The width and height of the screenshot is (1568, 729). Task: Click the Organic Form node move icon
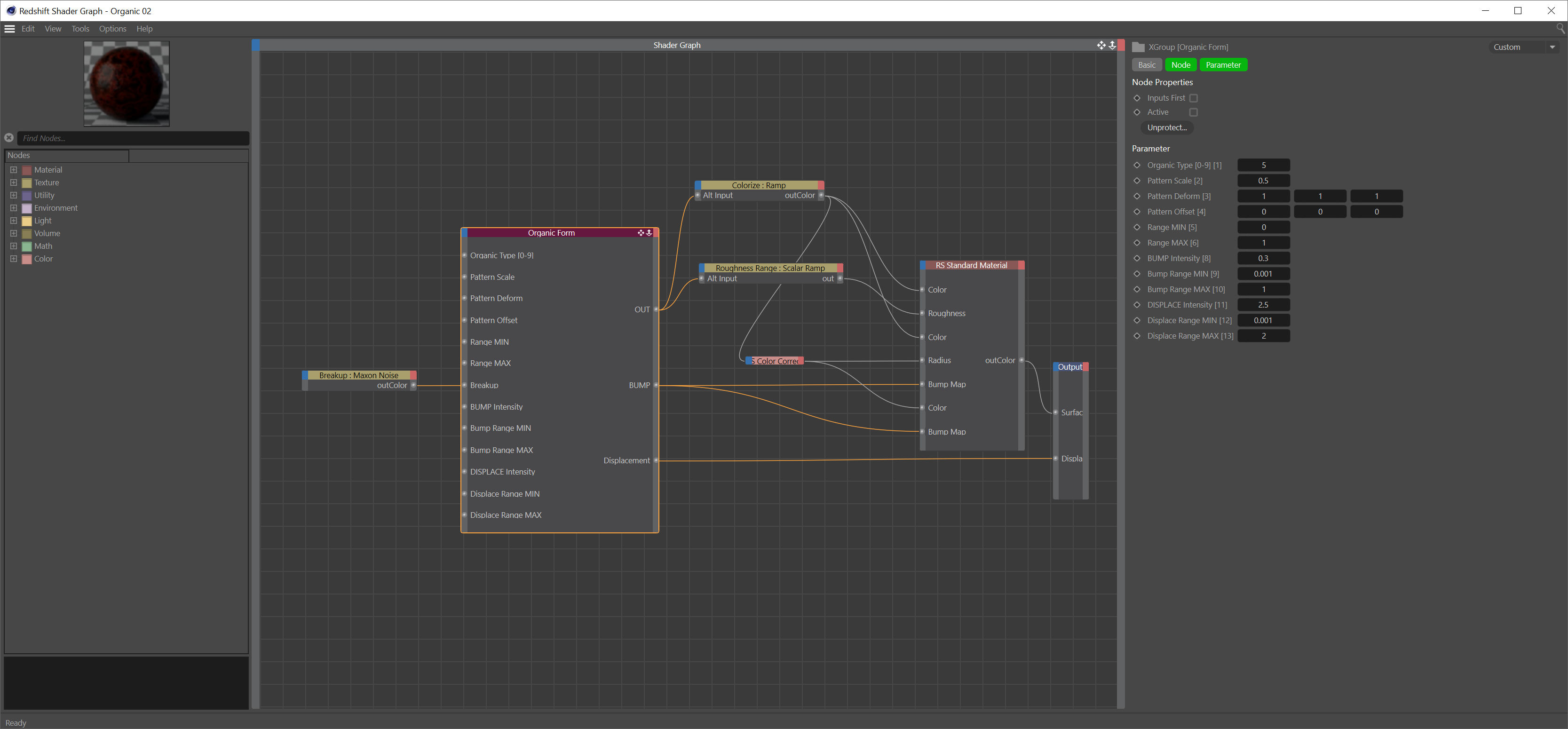641,233
